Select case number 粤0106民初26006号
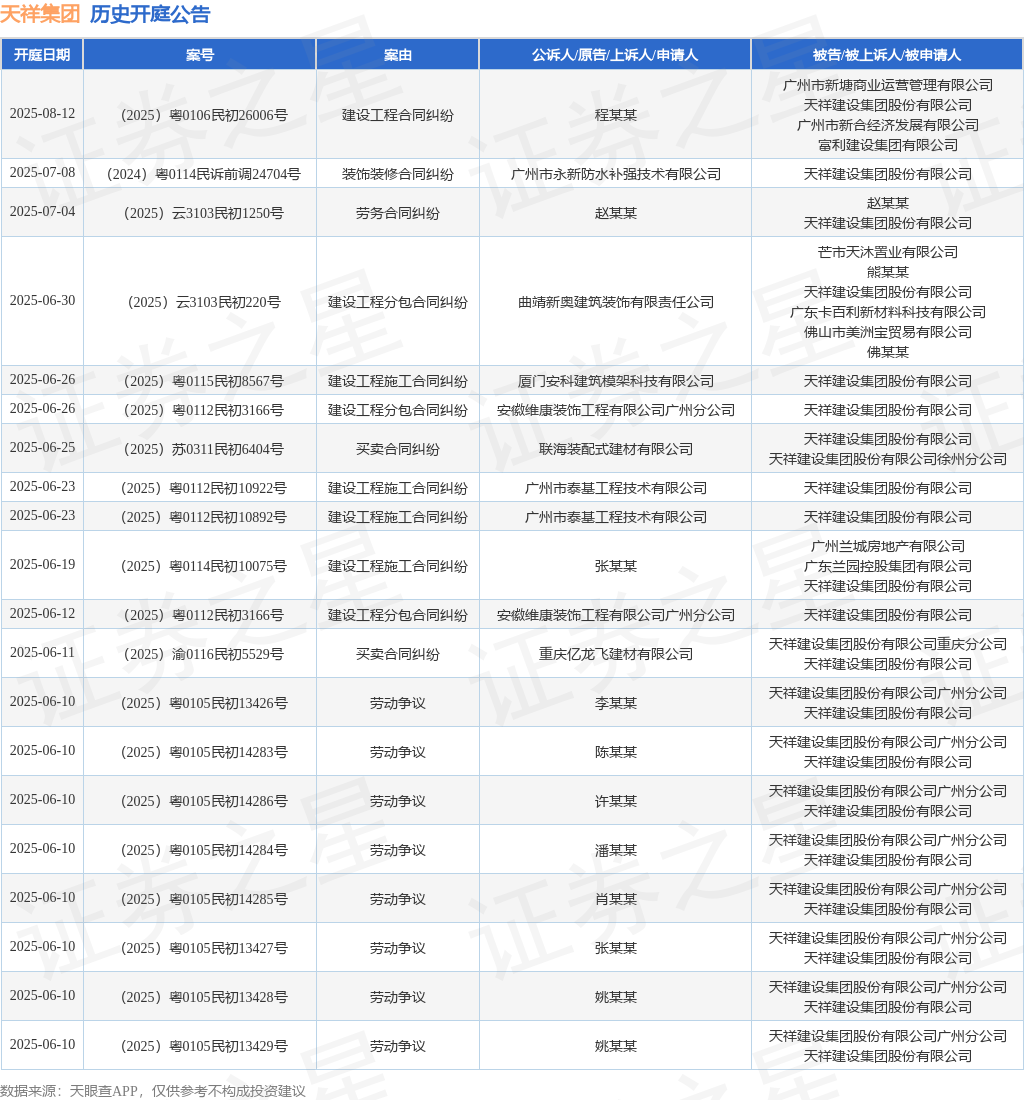Screen dimensions: 1024x1100 coord(204,115)
